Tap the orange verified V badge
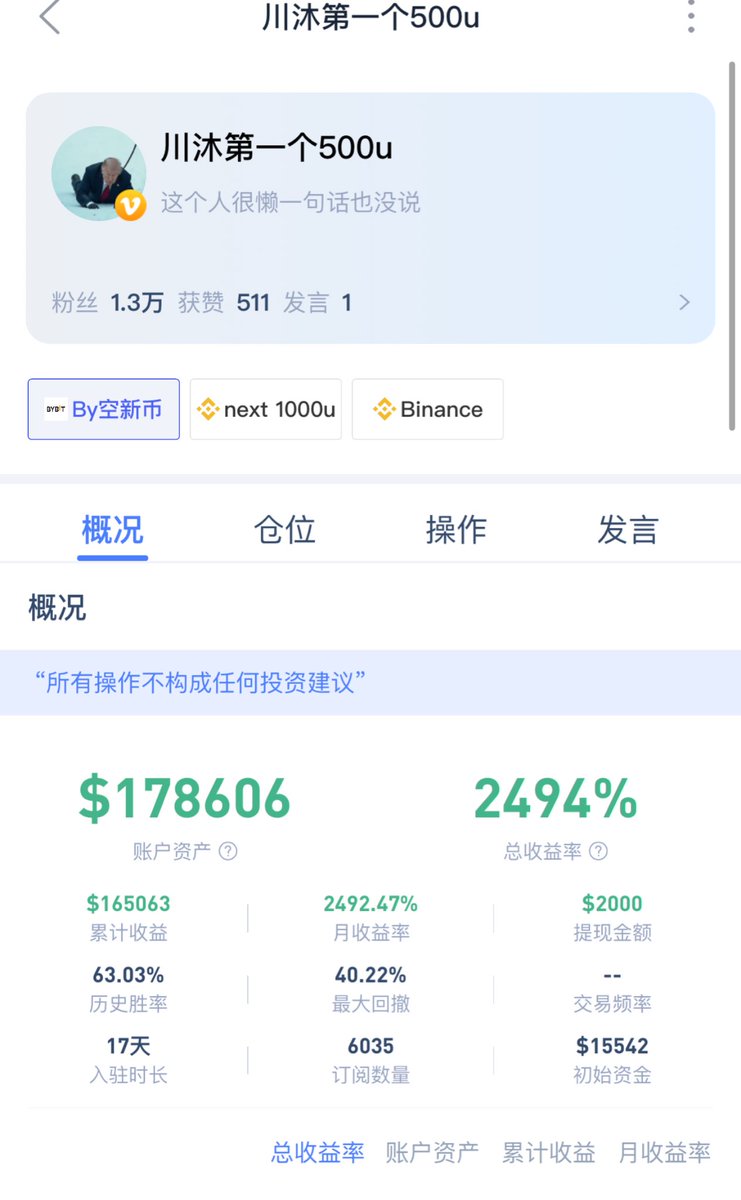741x1200 pixels. coord(130,206)
